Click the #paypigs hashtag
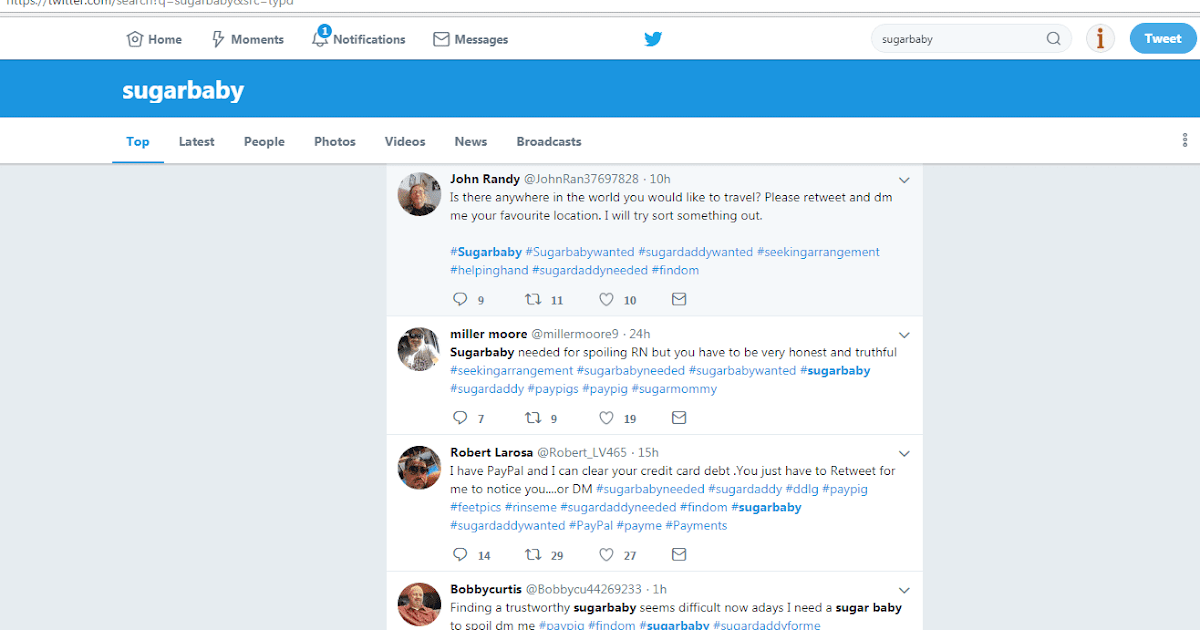This screenshot has width=1200, height=630. [554, 389]
